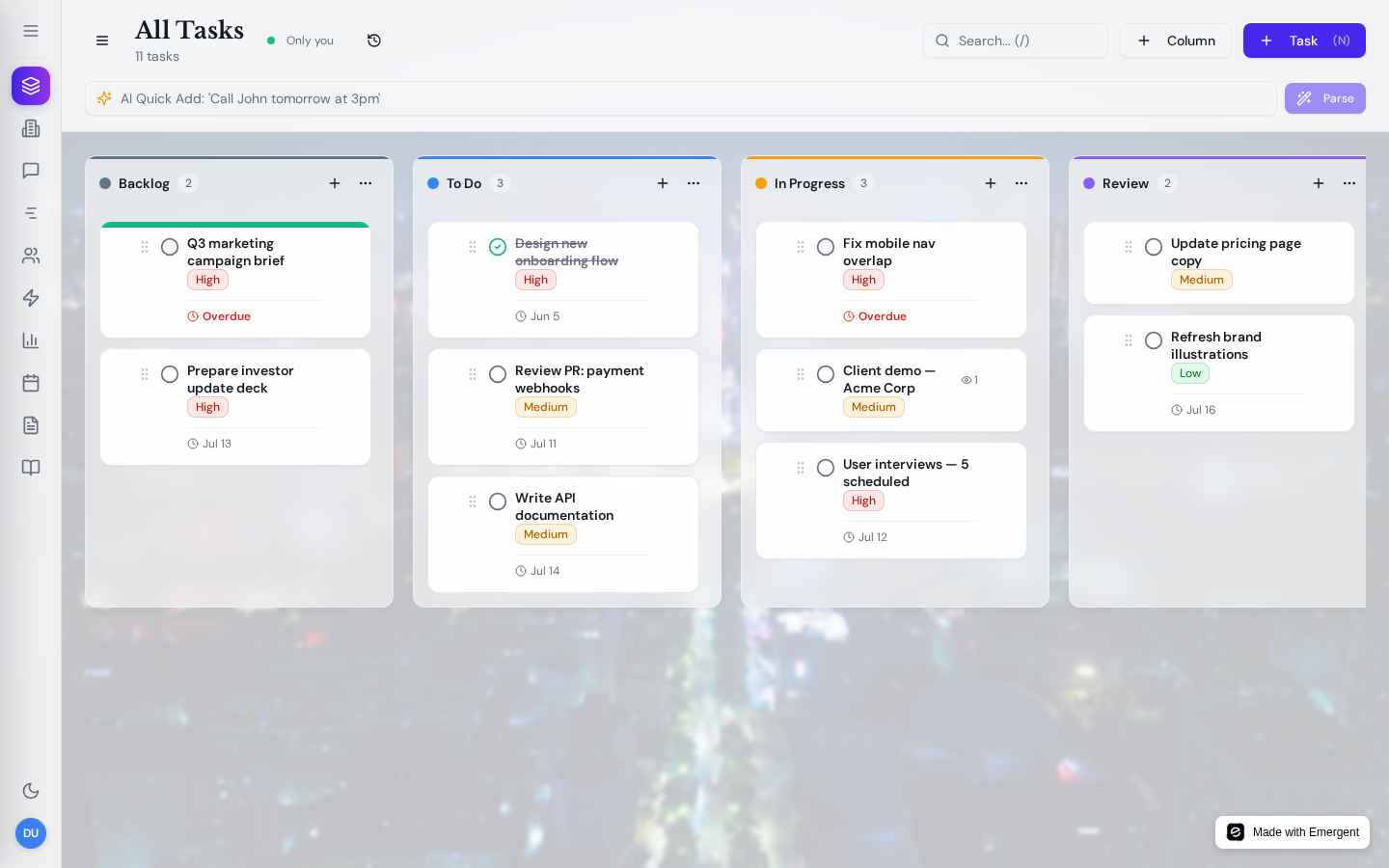Open the history clock icon
1389x868 pixels.
tap(374, 41)
